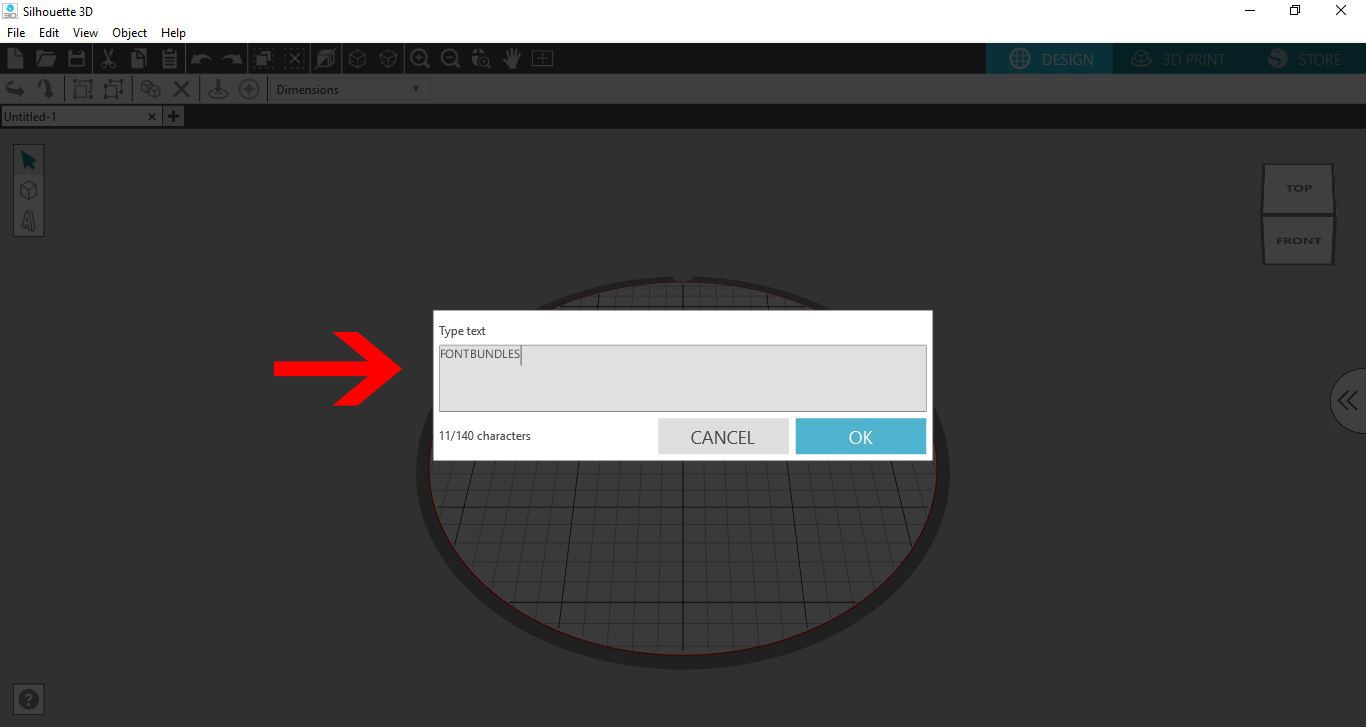Select the 3D cube shape tool
The width and height of the screenshot is (1366, 727).
coord(28,190)
